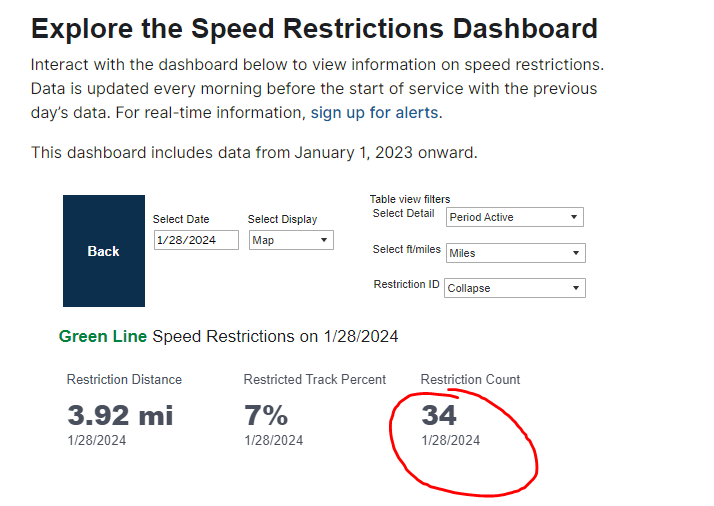Click the Explore the Speed Restrictions Dashboard heading

[x=314, y=28]
